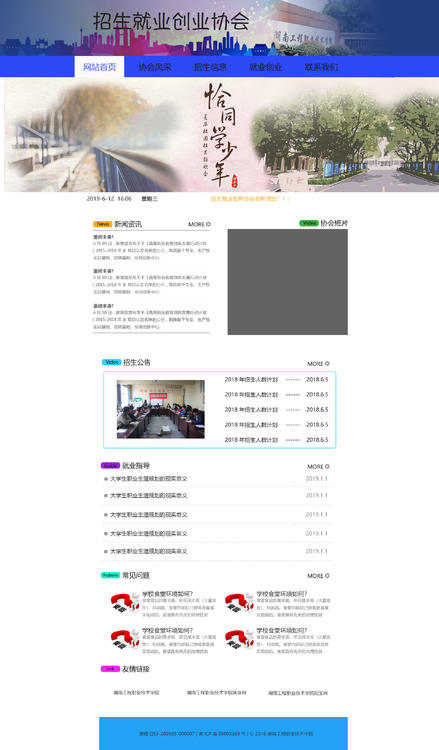Select the 网站首页 navigation tab
Screen dimensions: 439x750
[x=99, y=66]
